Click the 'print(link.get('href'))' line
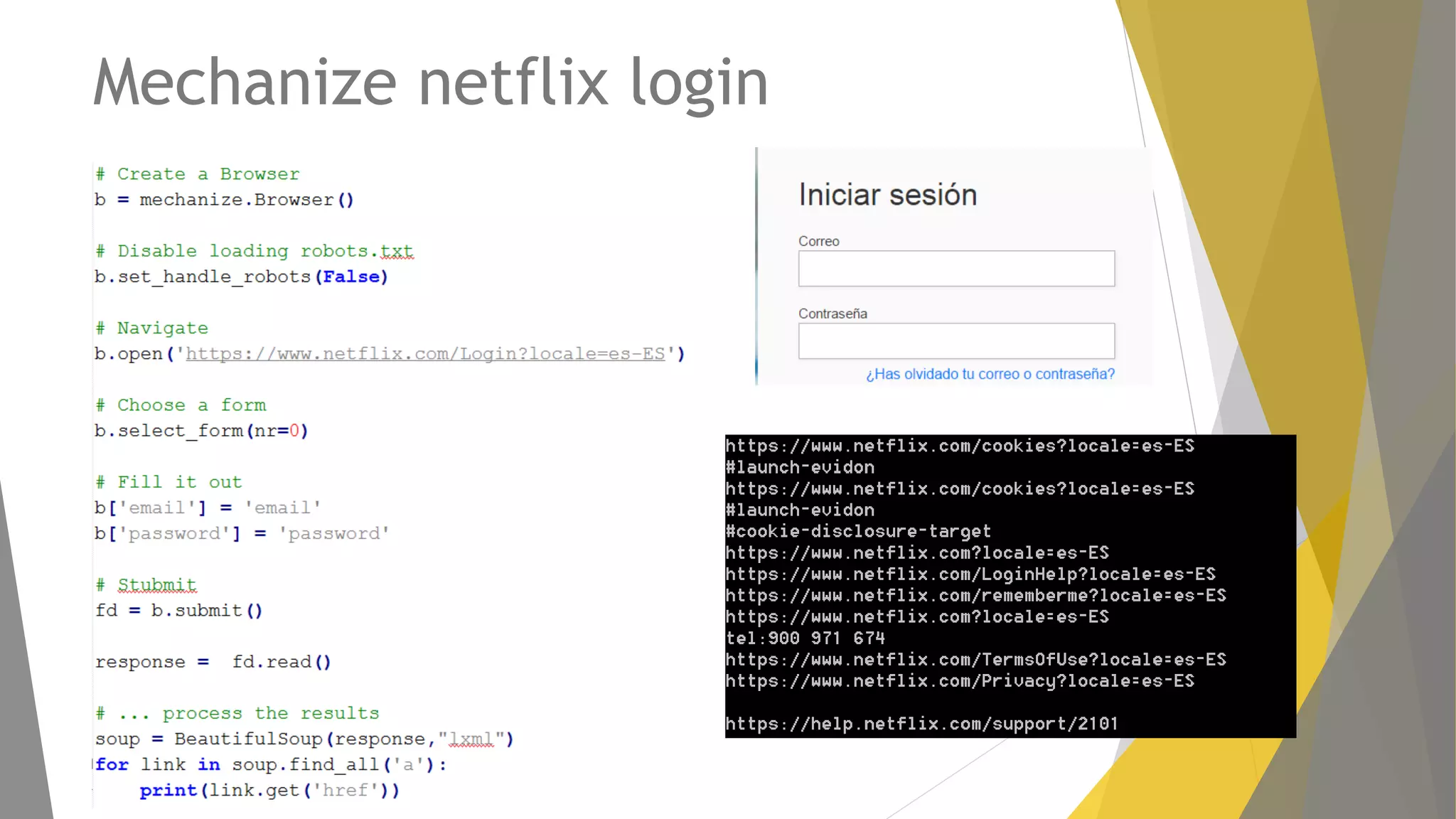Image resolution: width=1456 pixels, height=819 pixels. point(269,791)
